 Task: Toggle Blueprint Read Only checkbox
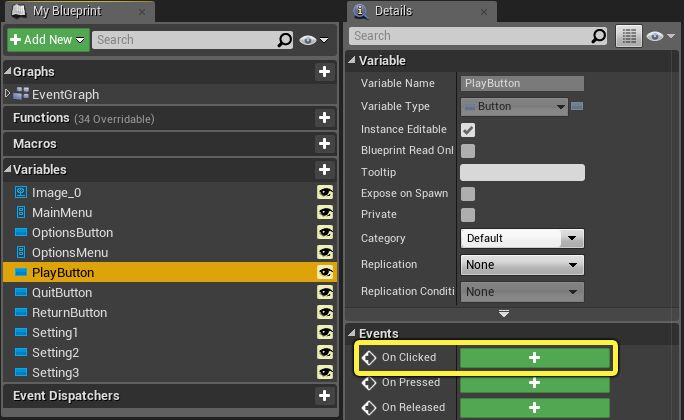pyautogui.click(x=468, y=151)
